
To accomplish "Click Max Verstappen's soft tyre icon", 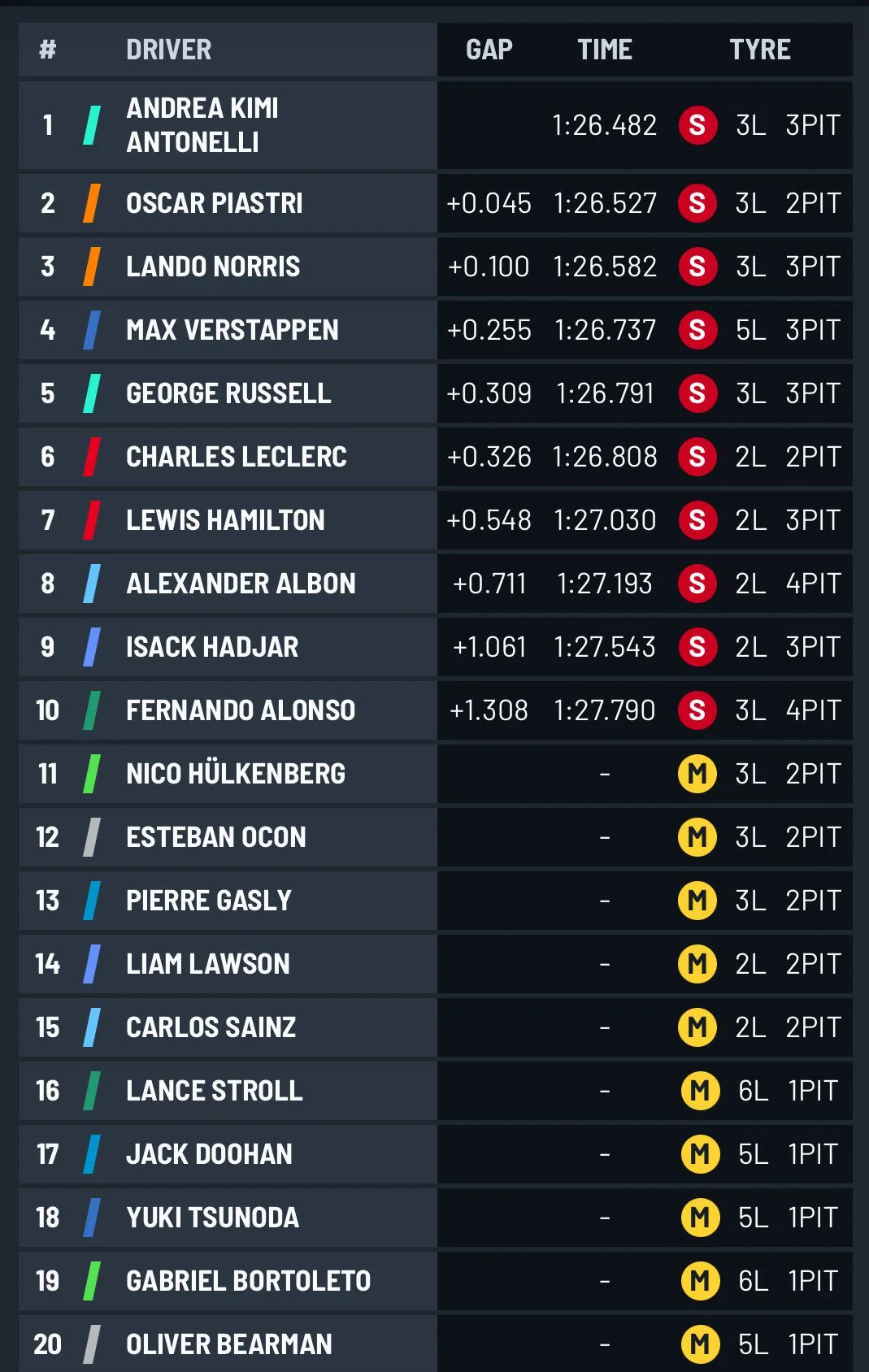I will point(697,330).
